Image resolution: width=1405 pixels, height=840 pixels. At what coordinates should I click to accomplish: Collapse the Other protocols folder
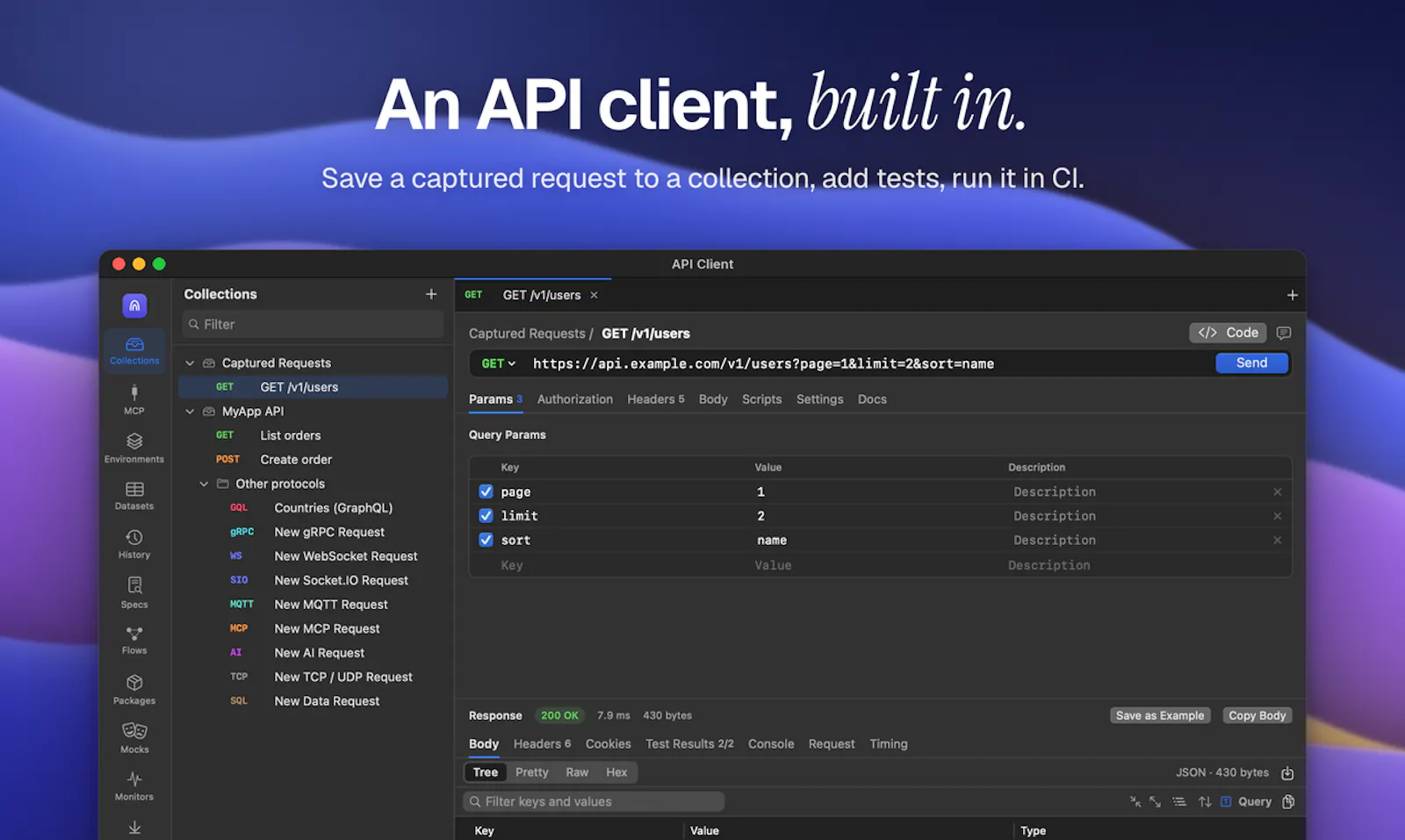pyautogui.click(x=204, y=484)
